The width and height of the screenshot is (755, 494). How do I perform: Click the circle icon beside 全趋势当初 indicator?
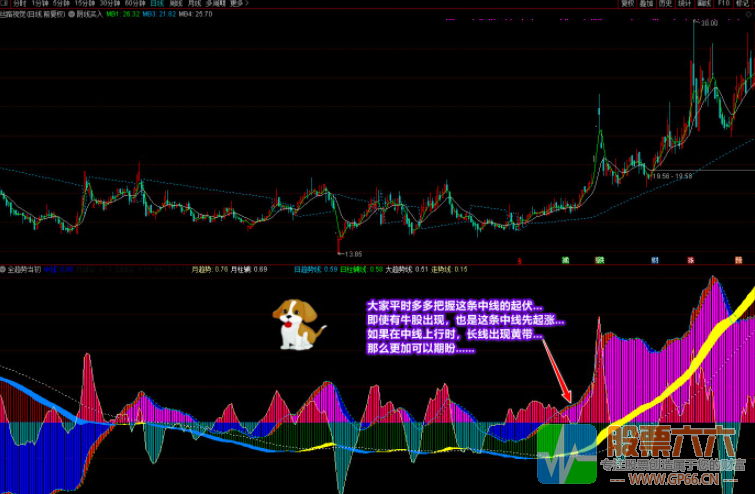tap(4, 268)
